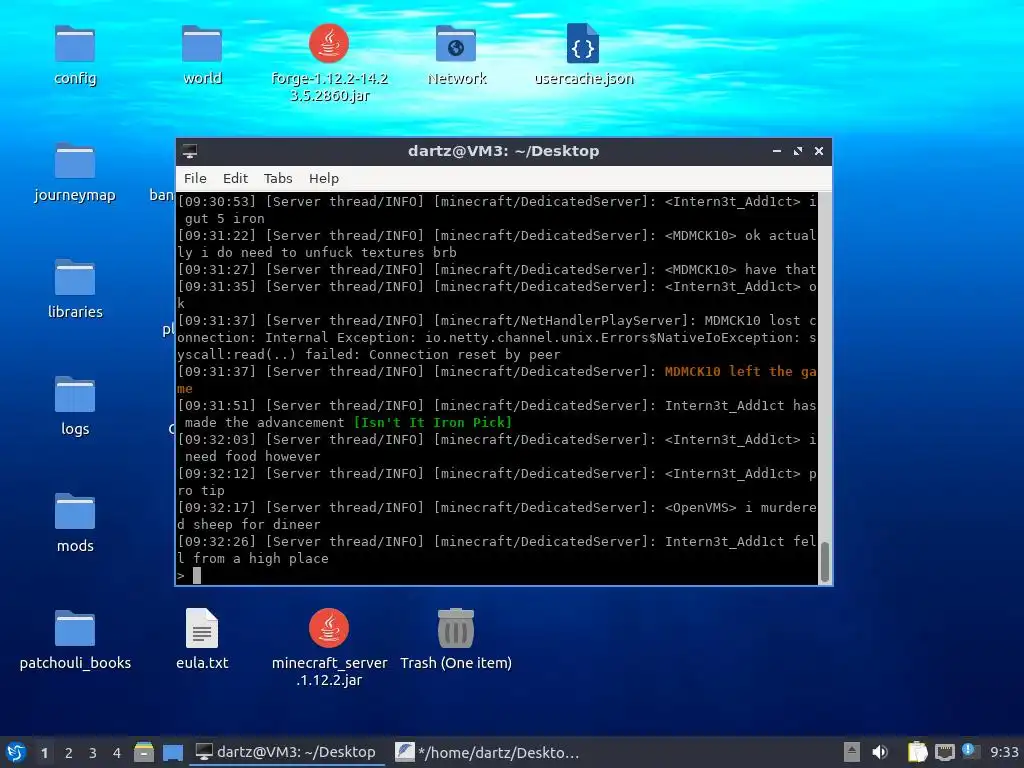Open the world folder icon
Viewport: 1024px width, 768px height.
202,44
